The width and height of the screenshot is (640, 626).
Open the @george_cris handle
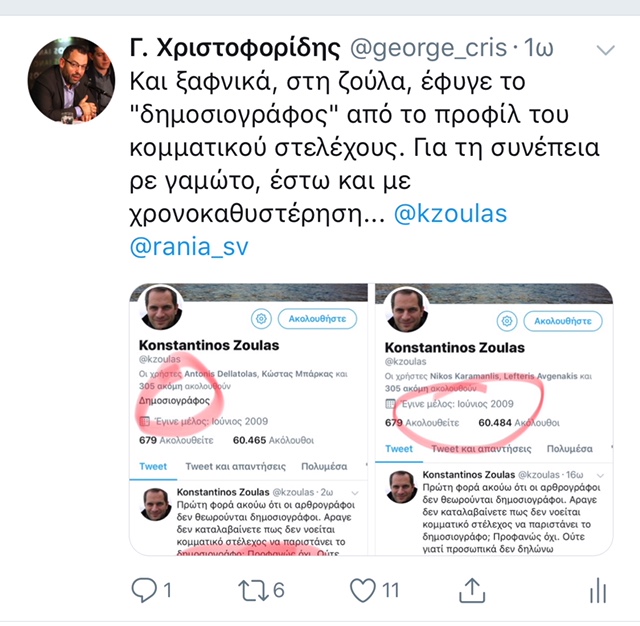point(429,48)
